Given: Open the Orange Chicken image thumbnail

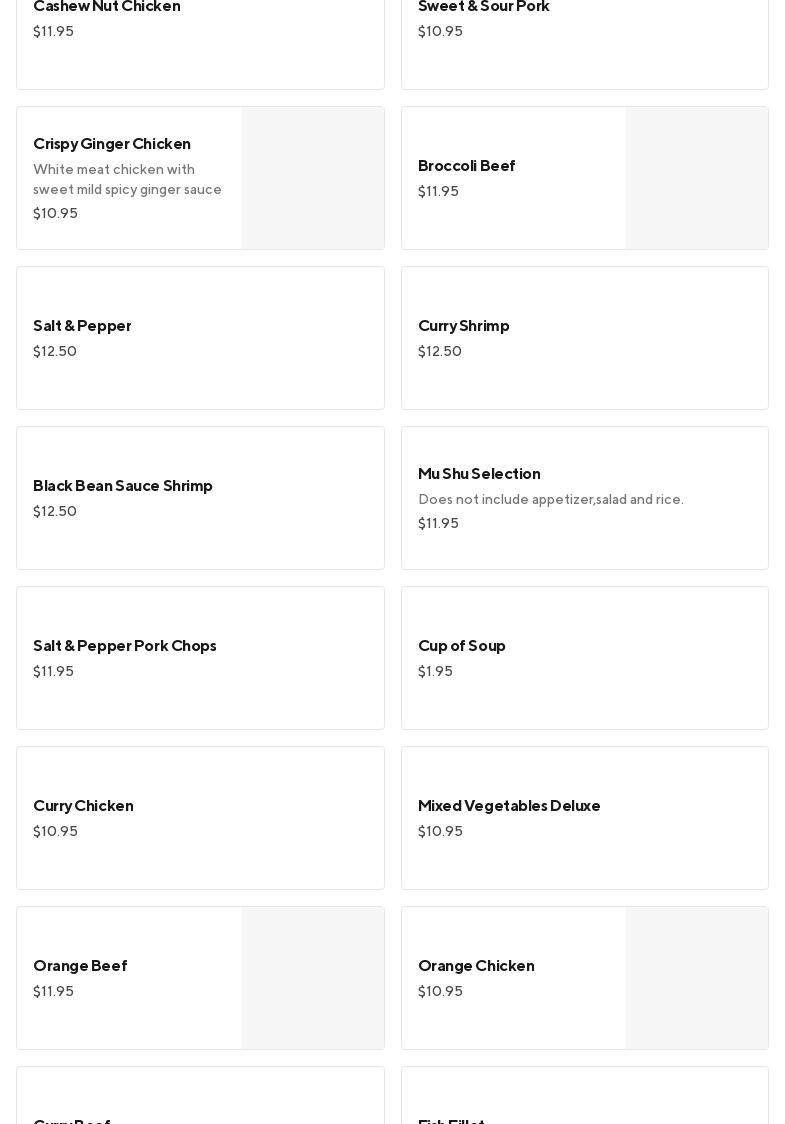Looking at the screenshot, I should (x=697, y=978).
